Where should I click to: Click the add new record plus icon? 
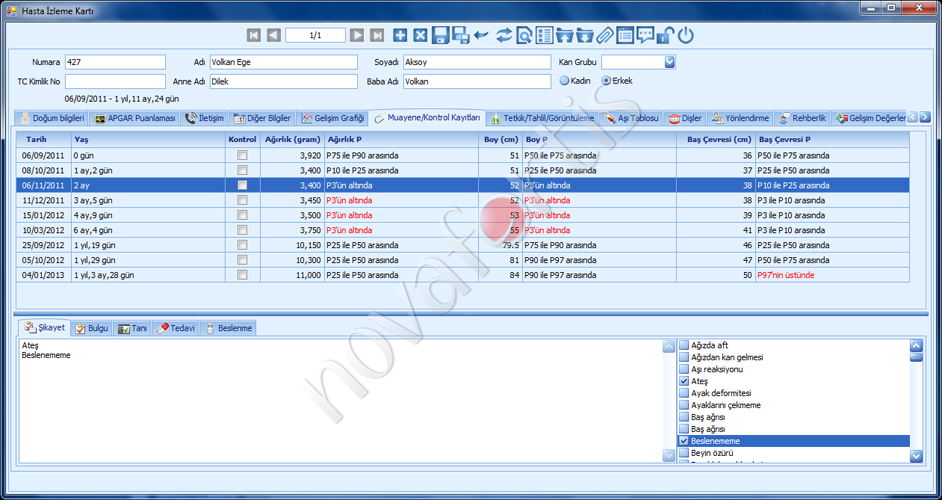[400, 35]
